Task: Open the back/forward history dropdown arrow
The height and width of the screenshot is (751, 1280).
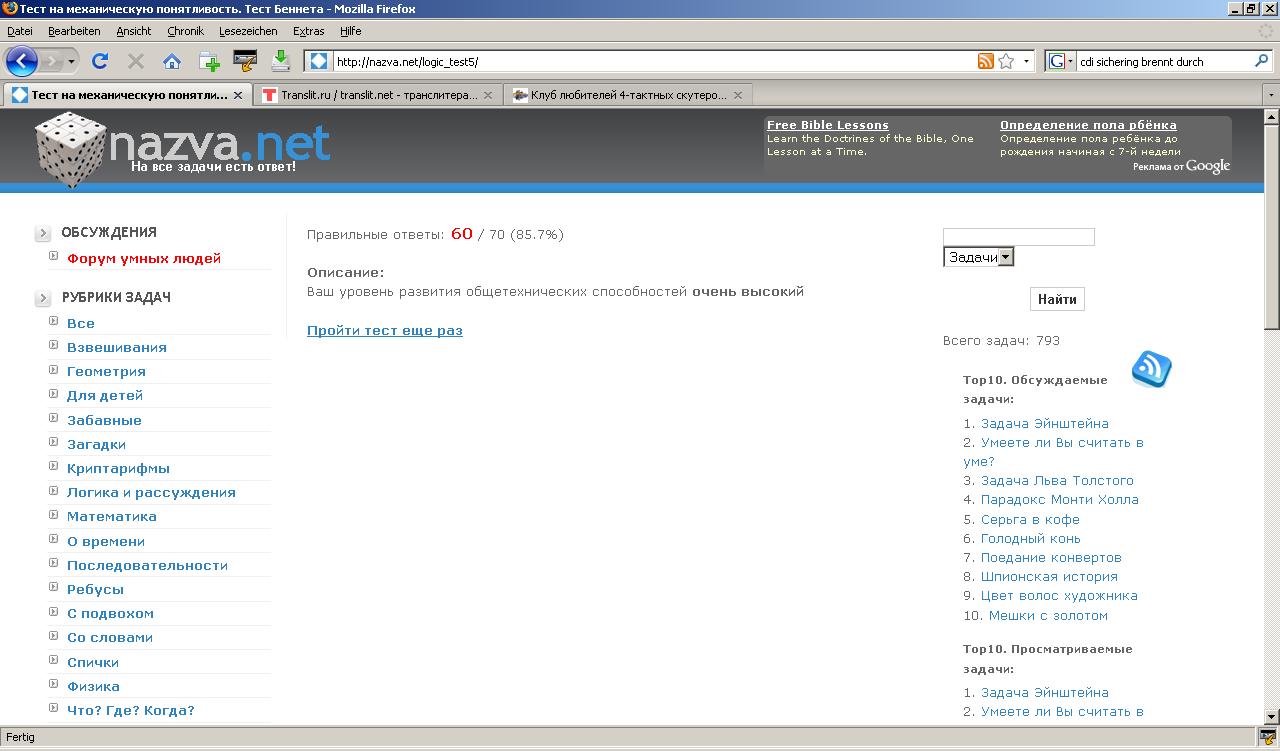Action: pyautogui.click(x=71, y=61)
